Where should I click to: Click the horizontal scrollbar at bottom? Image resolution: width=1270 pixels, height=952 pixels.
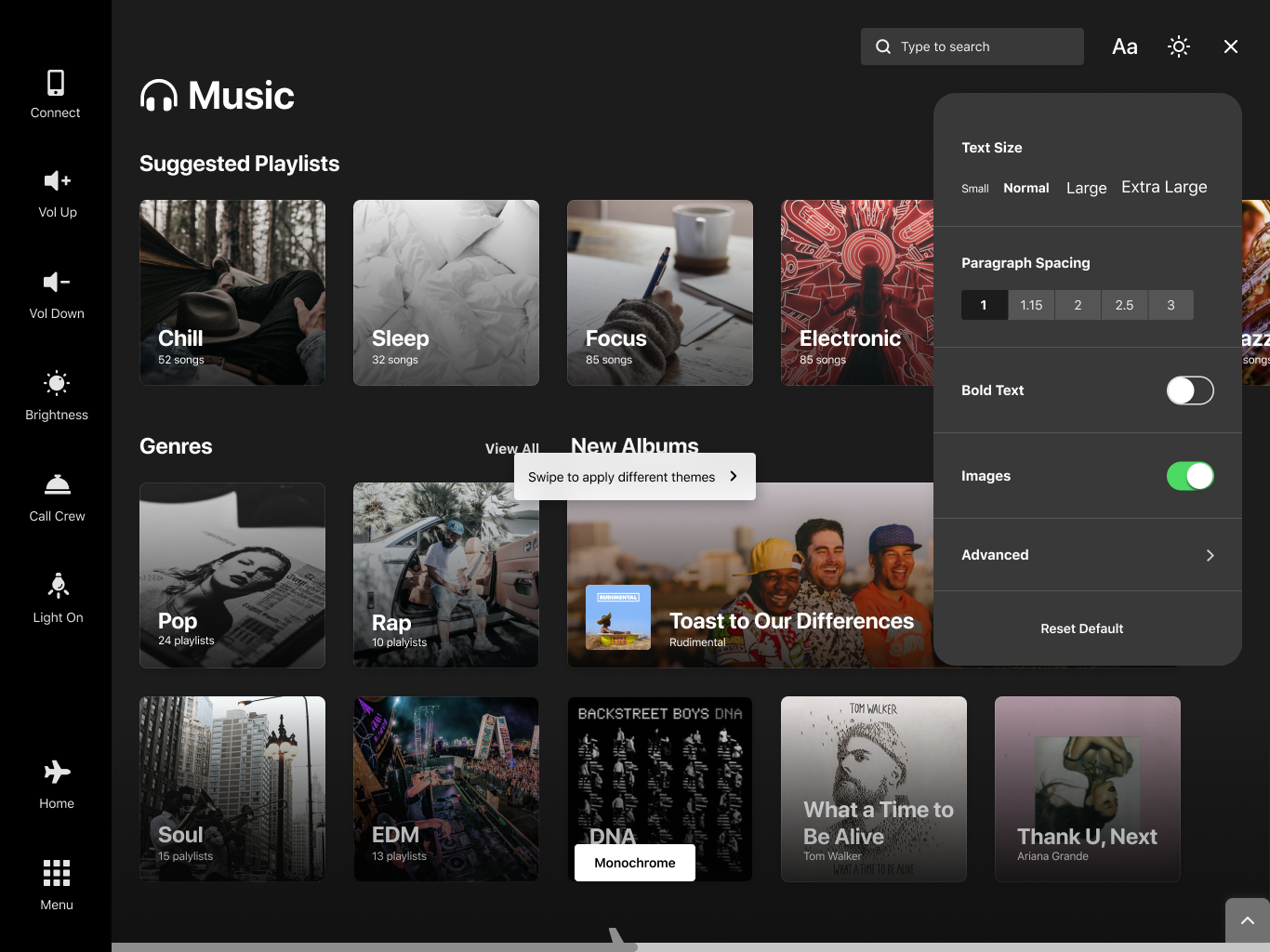[691, 947]
